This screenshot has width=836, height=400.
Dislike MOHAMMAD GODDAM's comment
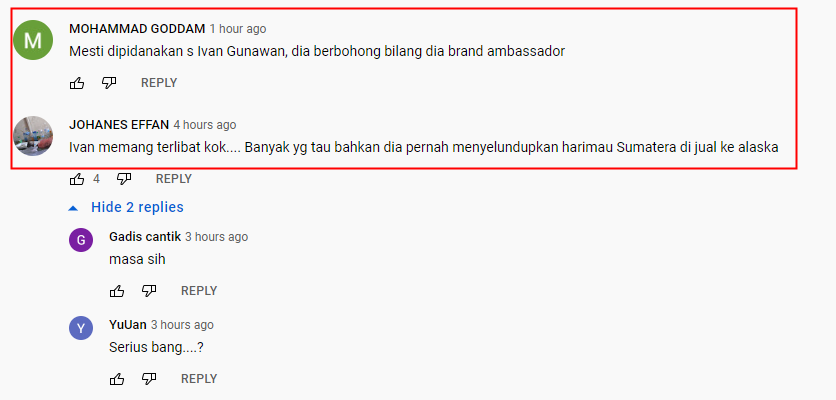[x=109, y=83]
